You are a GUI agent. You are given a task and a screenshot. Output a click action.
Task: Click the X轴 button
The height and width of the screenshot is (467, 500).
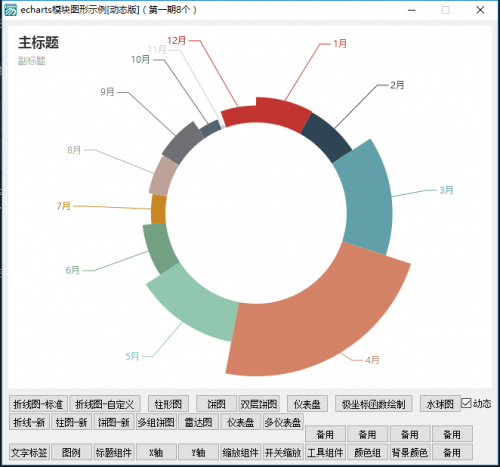(x=156, y=452)
